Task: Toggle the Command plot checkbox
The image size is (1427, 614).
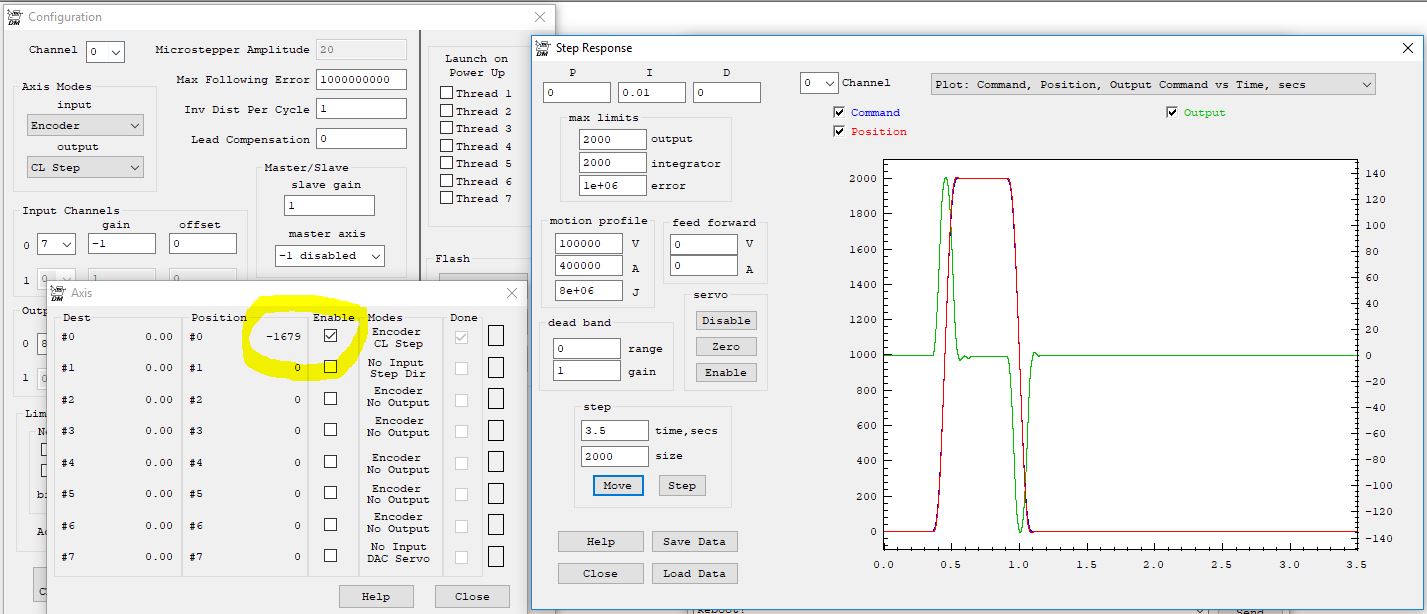Action: [839, 113]
